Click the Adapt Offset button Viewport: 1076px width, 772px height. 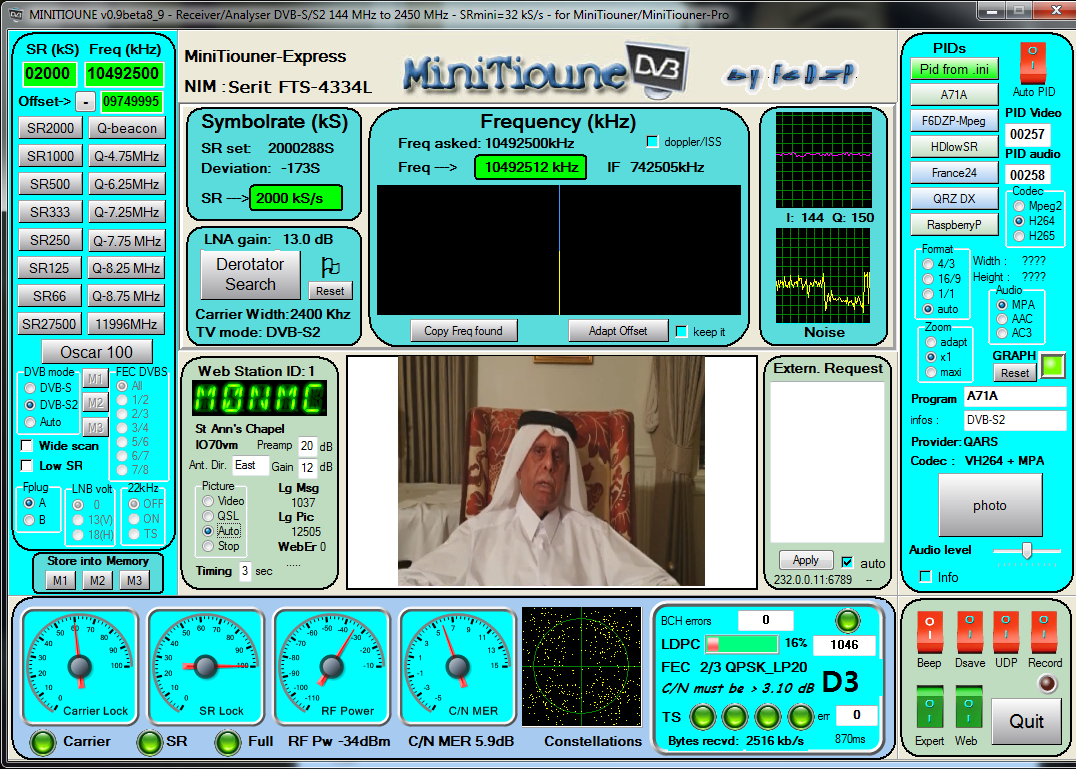[x=618, y=331]
